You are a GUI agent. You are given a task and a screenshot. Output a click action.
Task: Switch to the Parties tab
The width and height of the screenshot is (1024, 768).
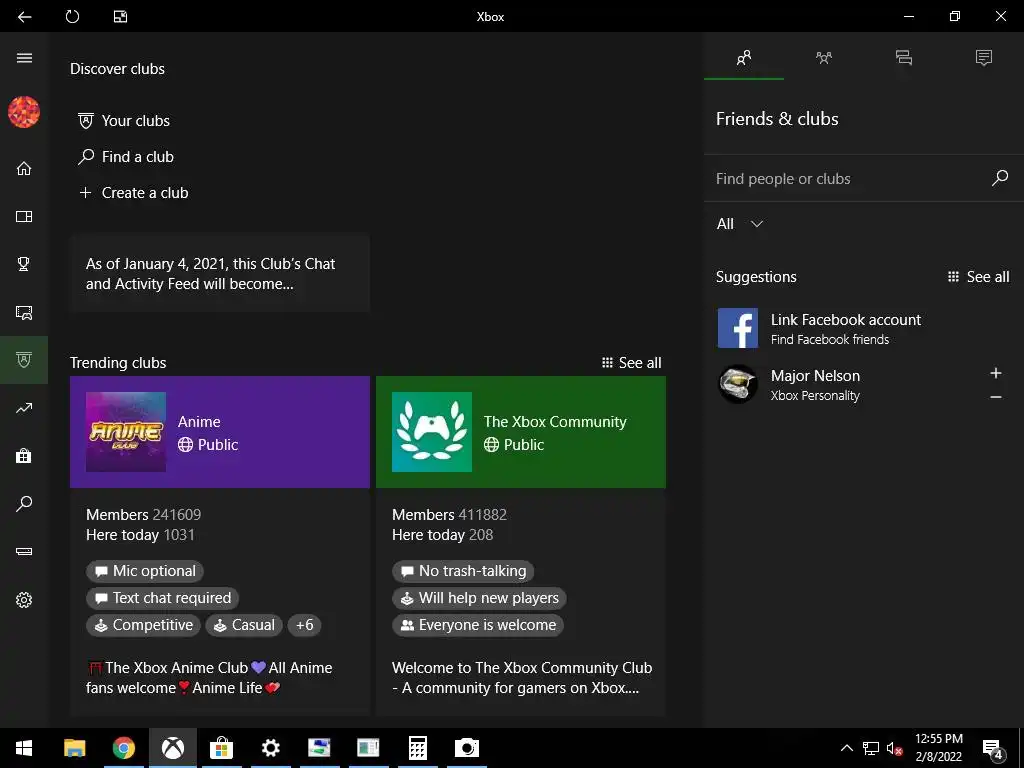[824, 57]
